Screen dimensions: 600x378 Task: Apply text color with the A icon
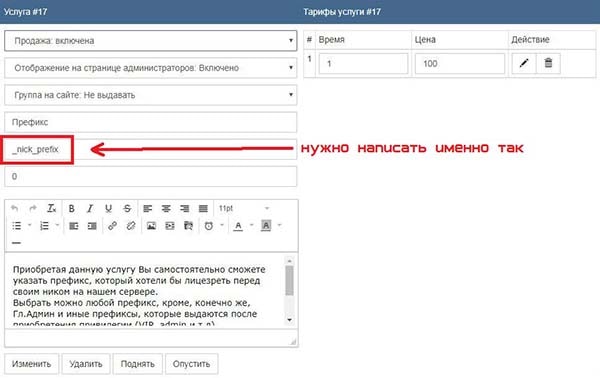pyautogui.click(x=238, y=226)
